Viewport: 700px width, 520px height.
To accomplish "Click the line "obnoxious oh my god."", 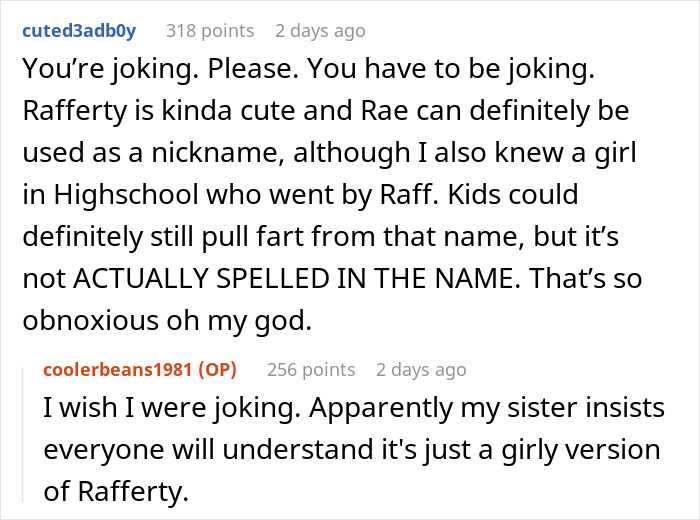I will [167, 321].
